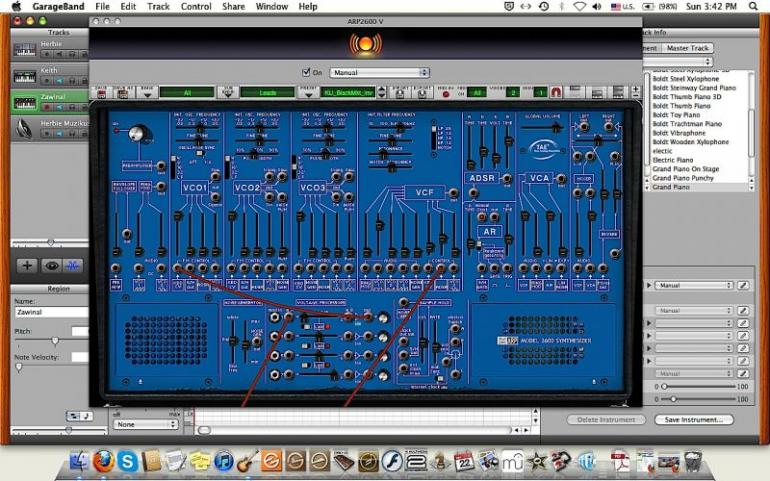
Task: Select Boldt Steel Xylophone in instrument list
Action: pyautogui.click(x=686, y=79)
